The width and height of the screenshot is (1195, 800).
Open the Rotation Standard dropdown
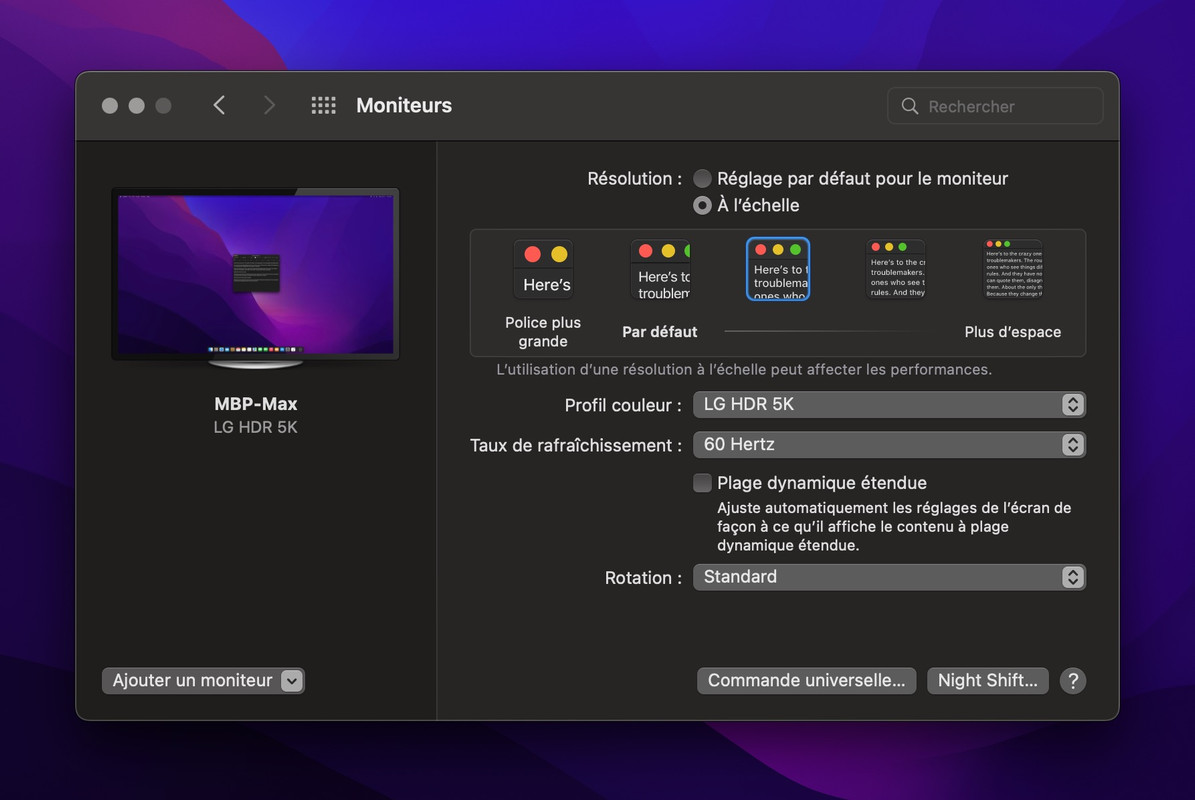point(889,578)
